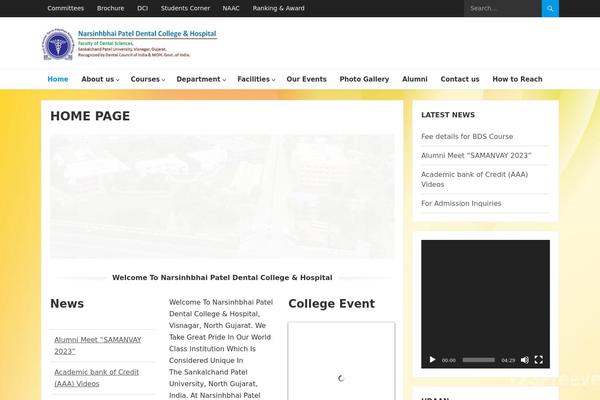Expand the Department dropdown menu
Viewport: 600px width, 400px height.
click(201, 79)
